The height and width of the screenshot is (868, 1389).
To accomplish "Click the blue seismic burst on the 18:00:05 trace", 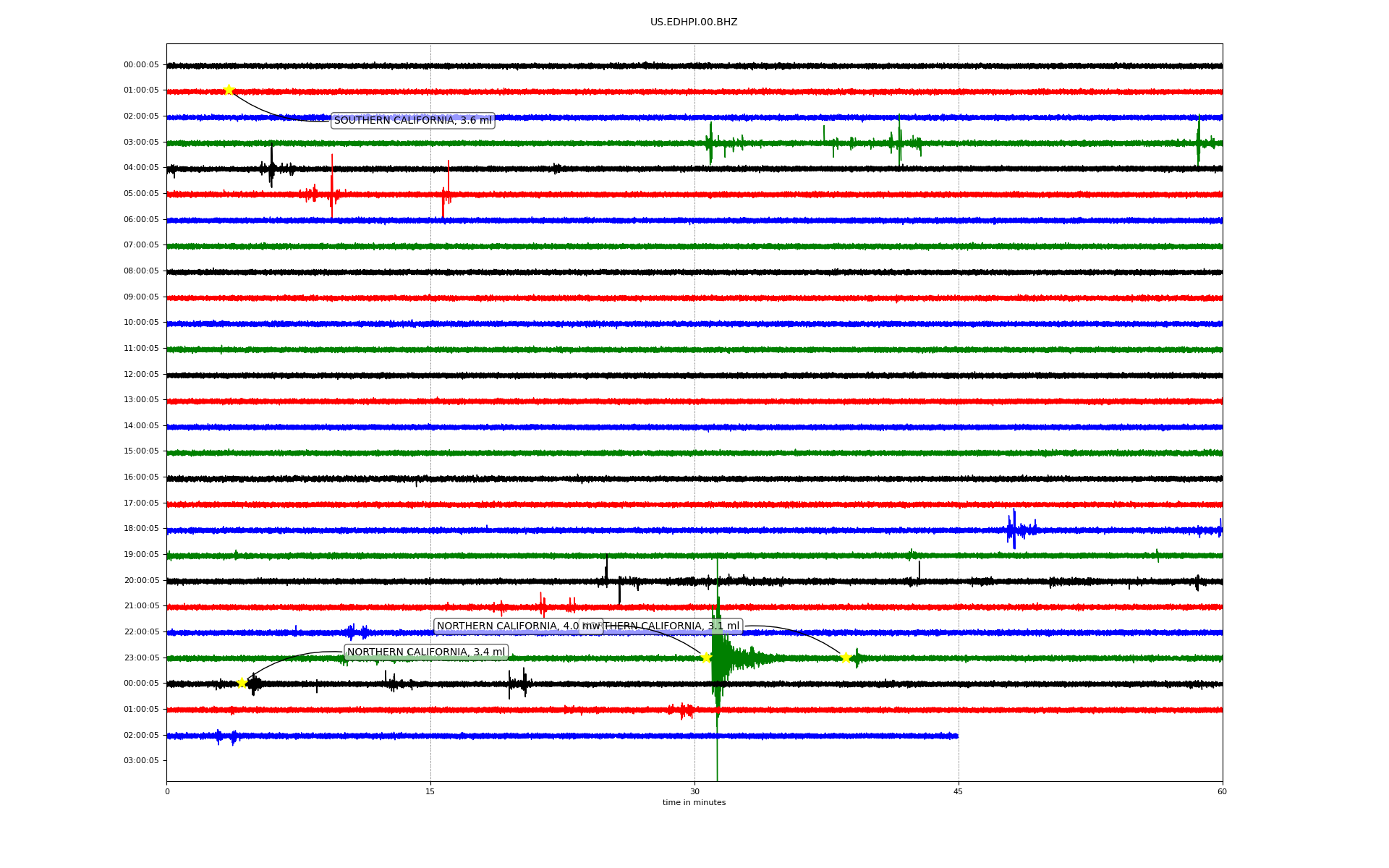I will pyautogui.click(x=1014, y=530).
